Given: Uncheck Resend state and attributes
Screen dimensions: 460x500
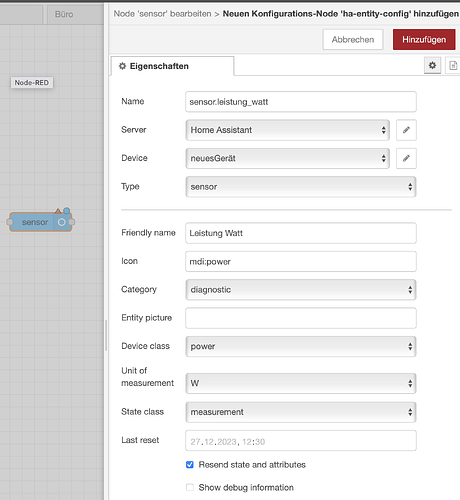Looking at the screenshot, I should pos(190,465).
